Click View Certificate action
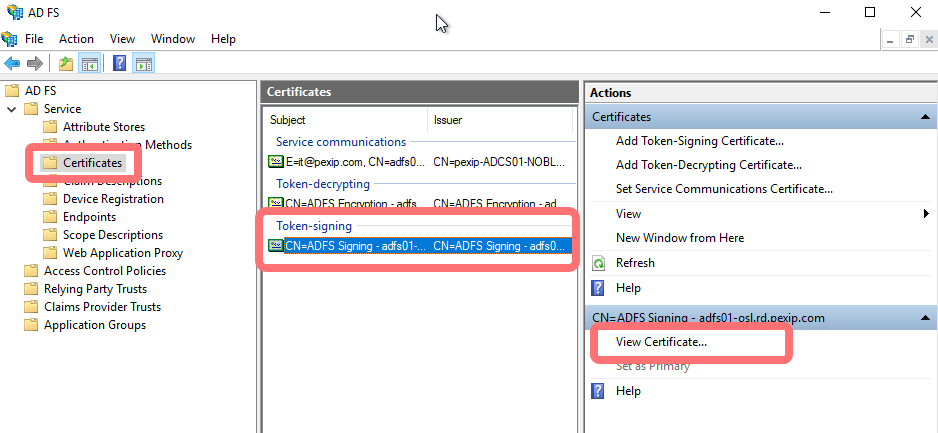This screenshot has width=938, height=433. [x=661, y=342]
